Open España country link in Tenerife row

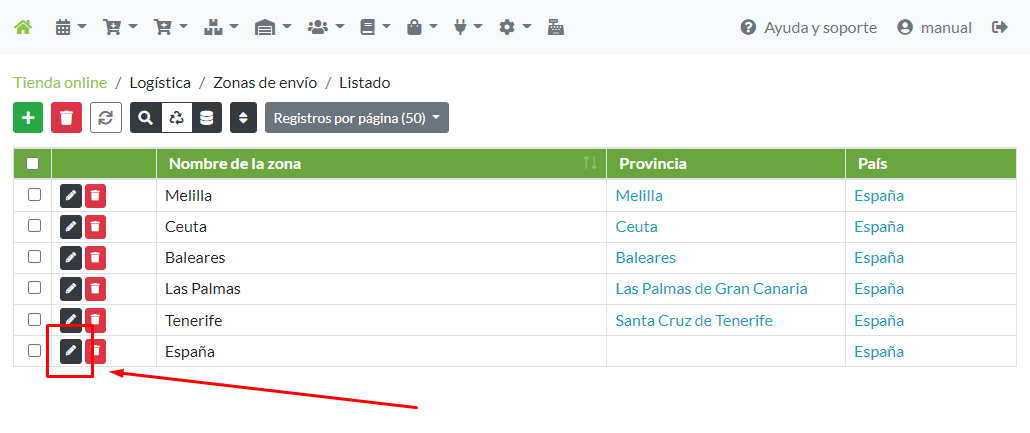pyautogui.click(x=879, y=321)
